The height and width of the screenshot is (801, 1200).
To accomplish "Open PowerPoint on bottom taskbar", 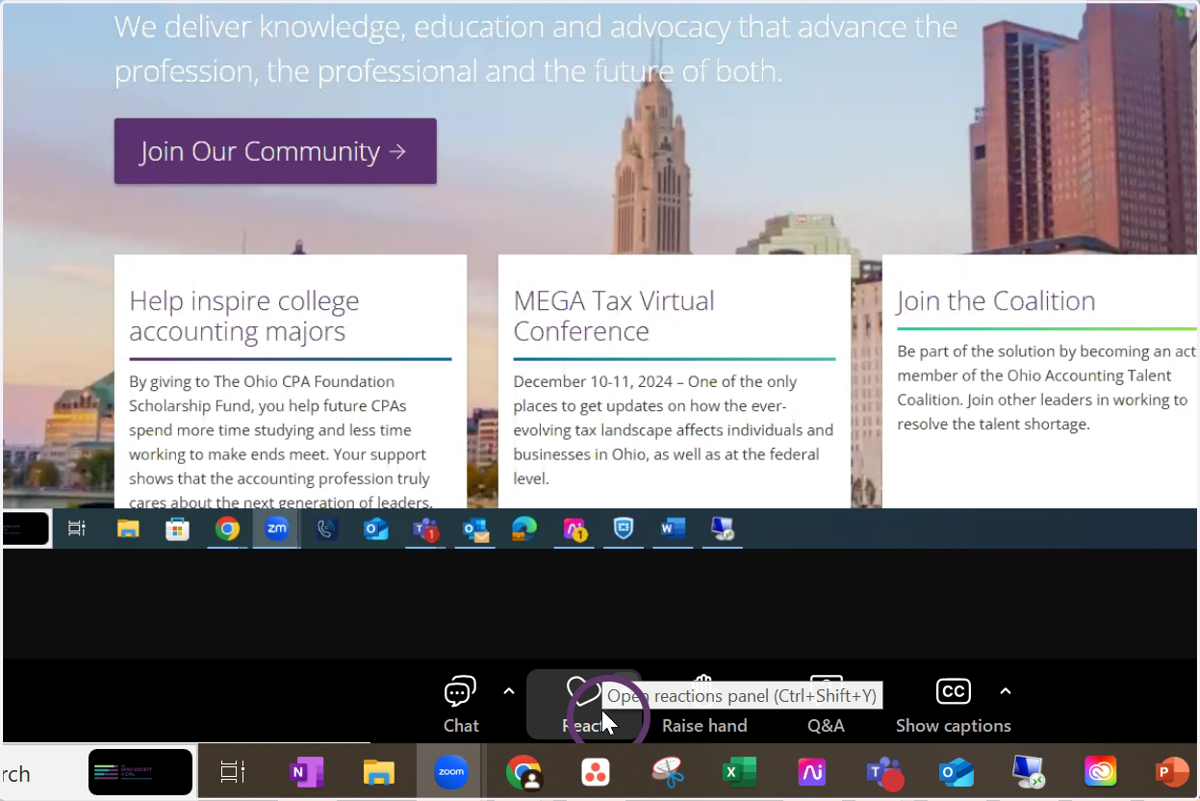I will click(x=1172, y=772).
